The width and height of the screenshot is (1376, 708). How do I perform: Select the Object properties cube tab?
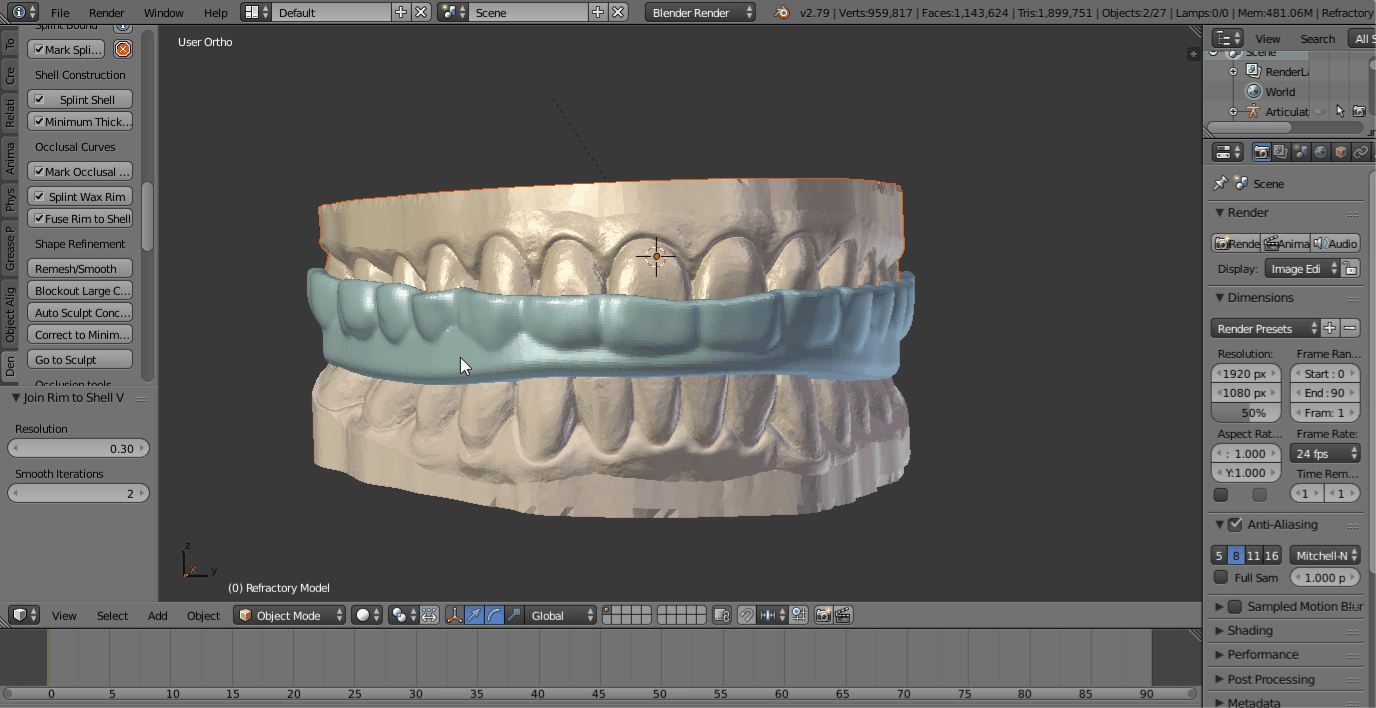[1341, 152]
